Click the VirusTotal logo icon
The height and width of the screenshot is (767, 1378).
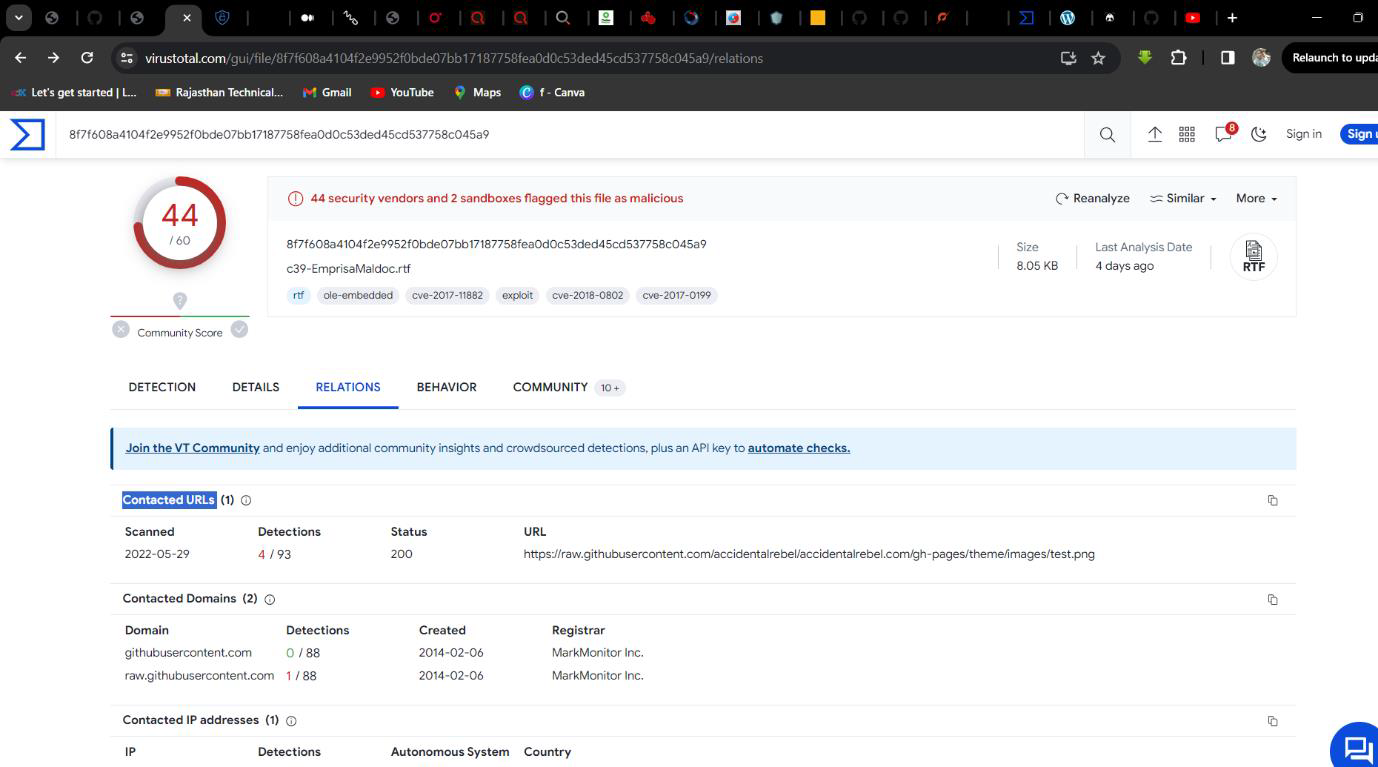tap(27, 134)
